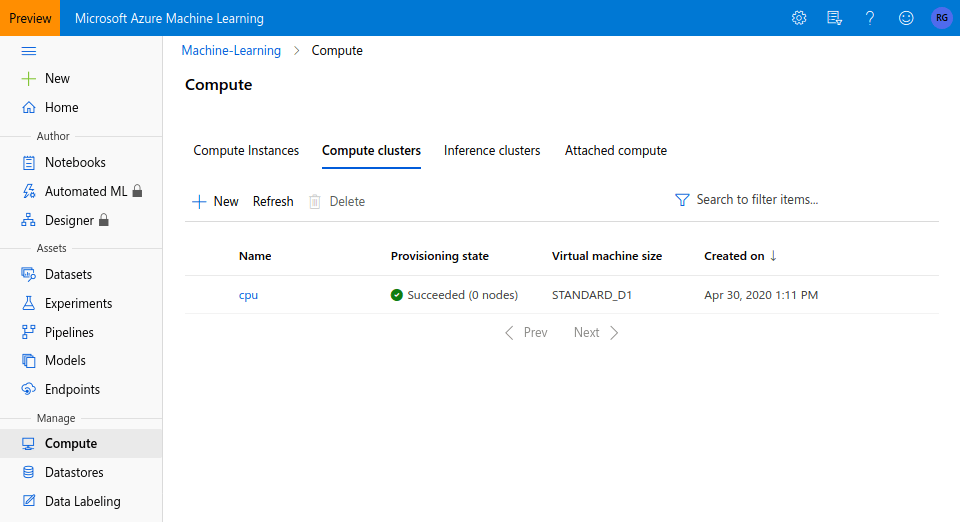Image resolution: width=960 pixels, height=522 pixels.
Task: Click the orange Preview badge
Action: tap(30, 18)
